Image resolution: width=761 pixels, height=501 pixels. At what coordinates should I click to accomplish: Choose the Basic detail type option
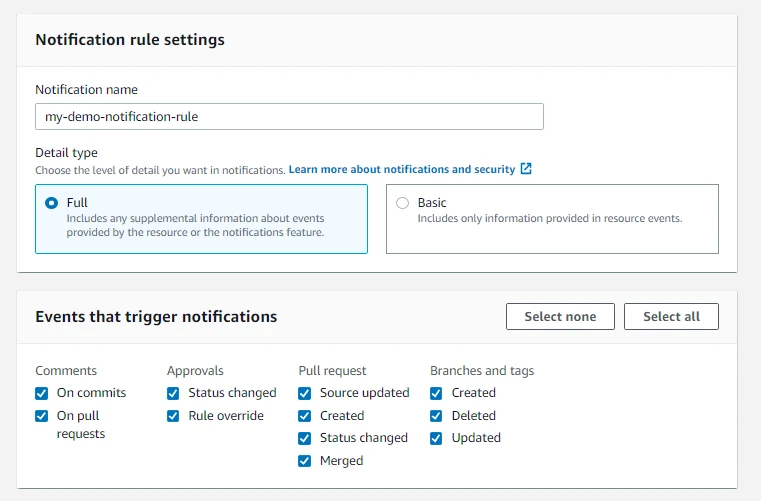tap(403, 203)
